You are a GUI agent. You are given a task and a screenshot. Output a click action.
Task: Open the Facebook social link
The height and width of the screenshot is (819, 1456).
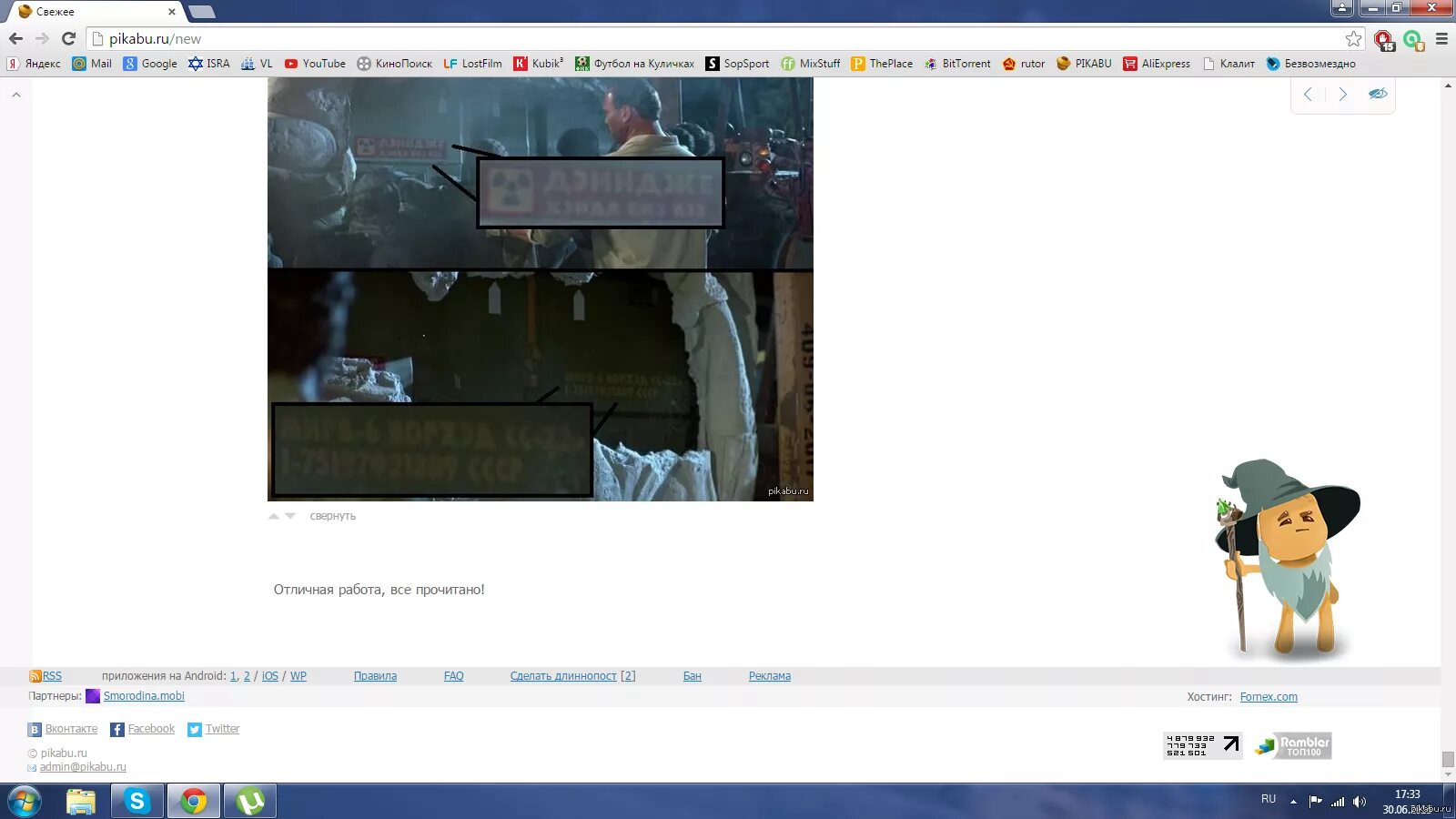(x=143, y=729)
